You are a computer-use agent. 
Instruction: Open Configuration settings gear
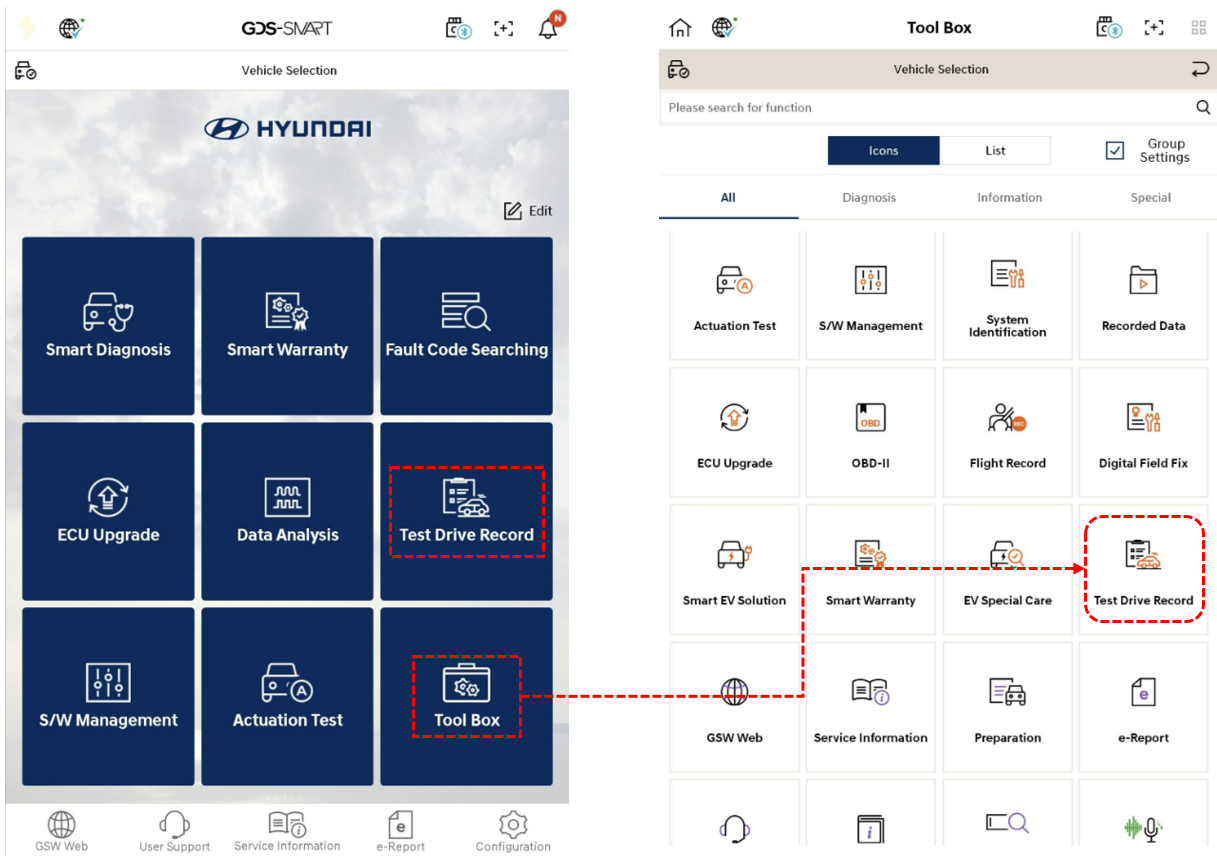coord(513,832)
